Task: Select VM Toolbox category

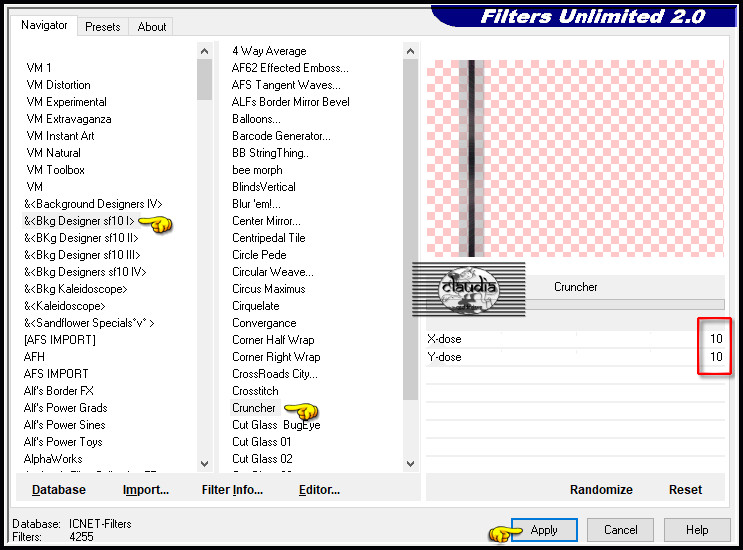Action: [55, 170]
